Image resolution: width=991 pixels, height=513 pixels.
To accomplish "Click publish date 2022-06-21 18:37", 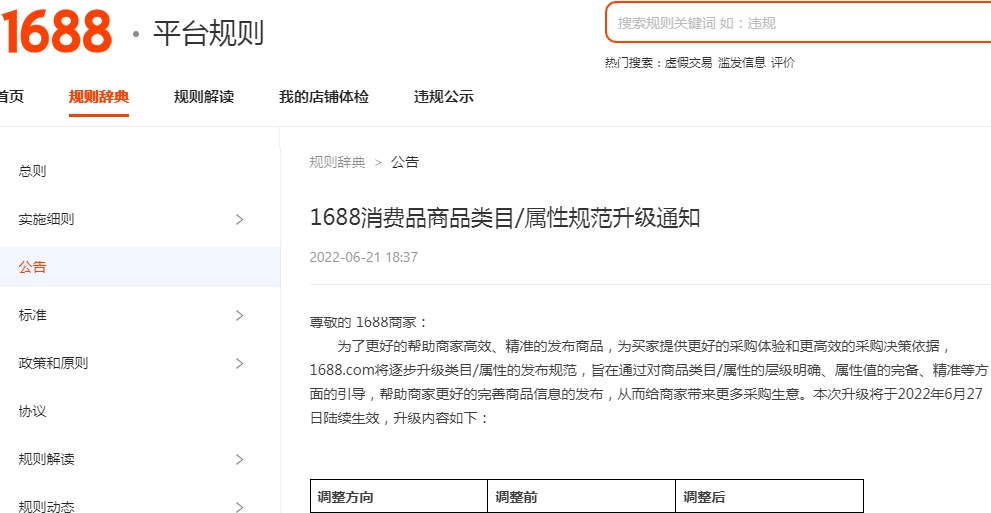I will (x=363, y=257).
